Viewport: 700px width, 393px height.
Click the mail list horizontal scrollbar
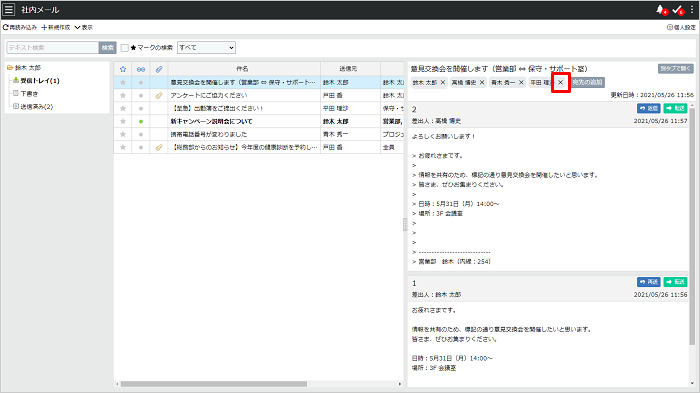click(214, 384)
